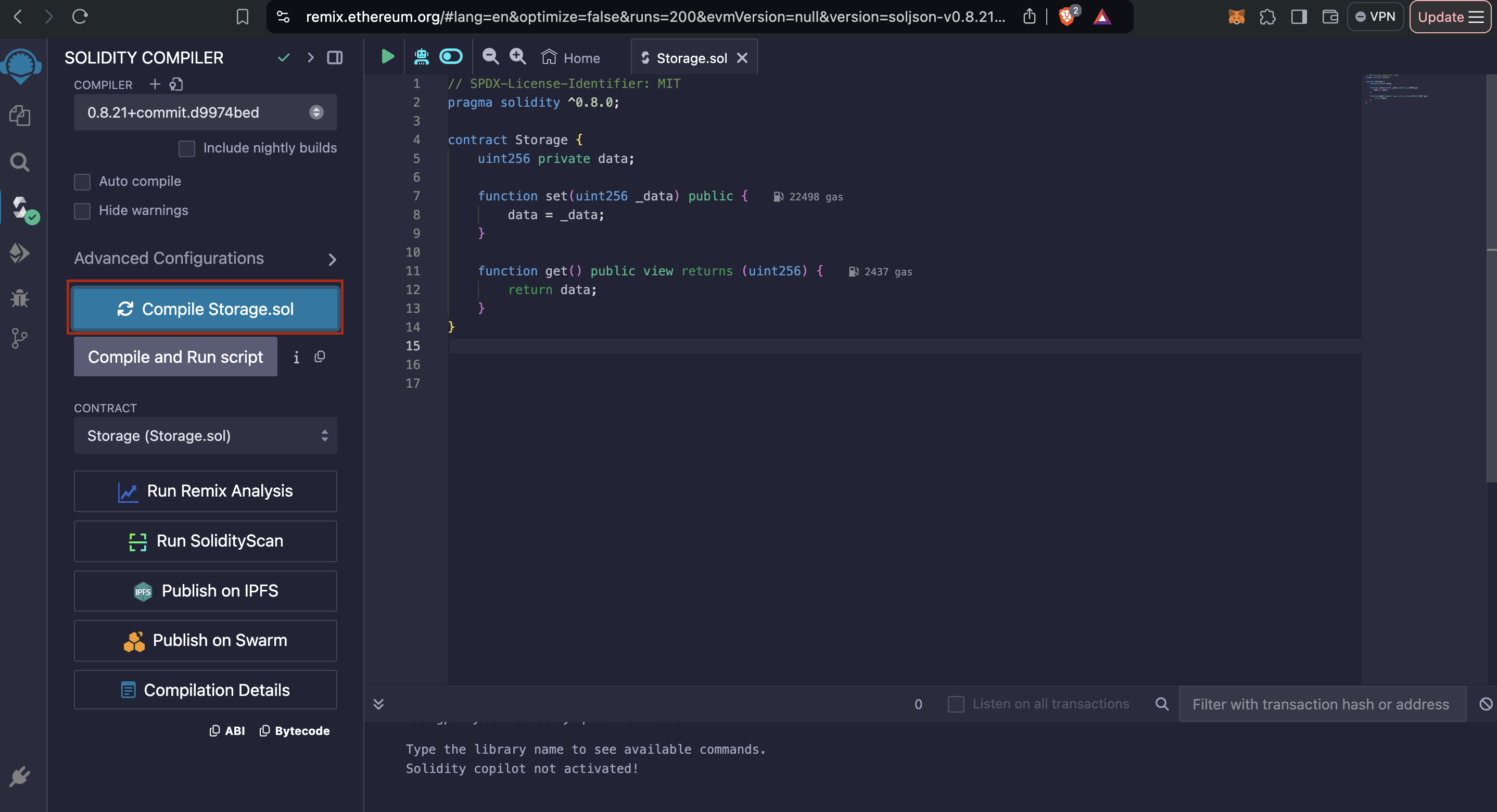The image size is (1497, 812).
Task: Collapse the terminal with double chevron
Action: [378, 704]
